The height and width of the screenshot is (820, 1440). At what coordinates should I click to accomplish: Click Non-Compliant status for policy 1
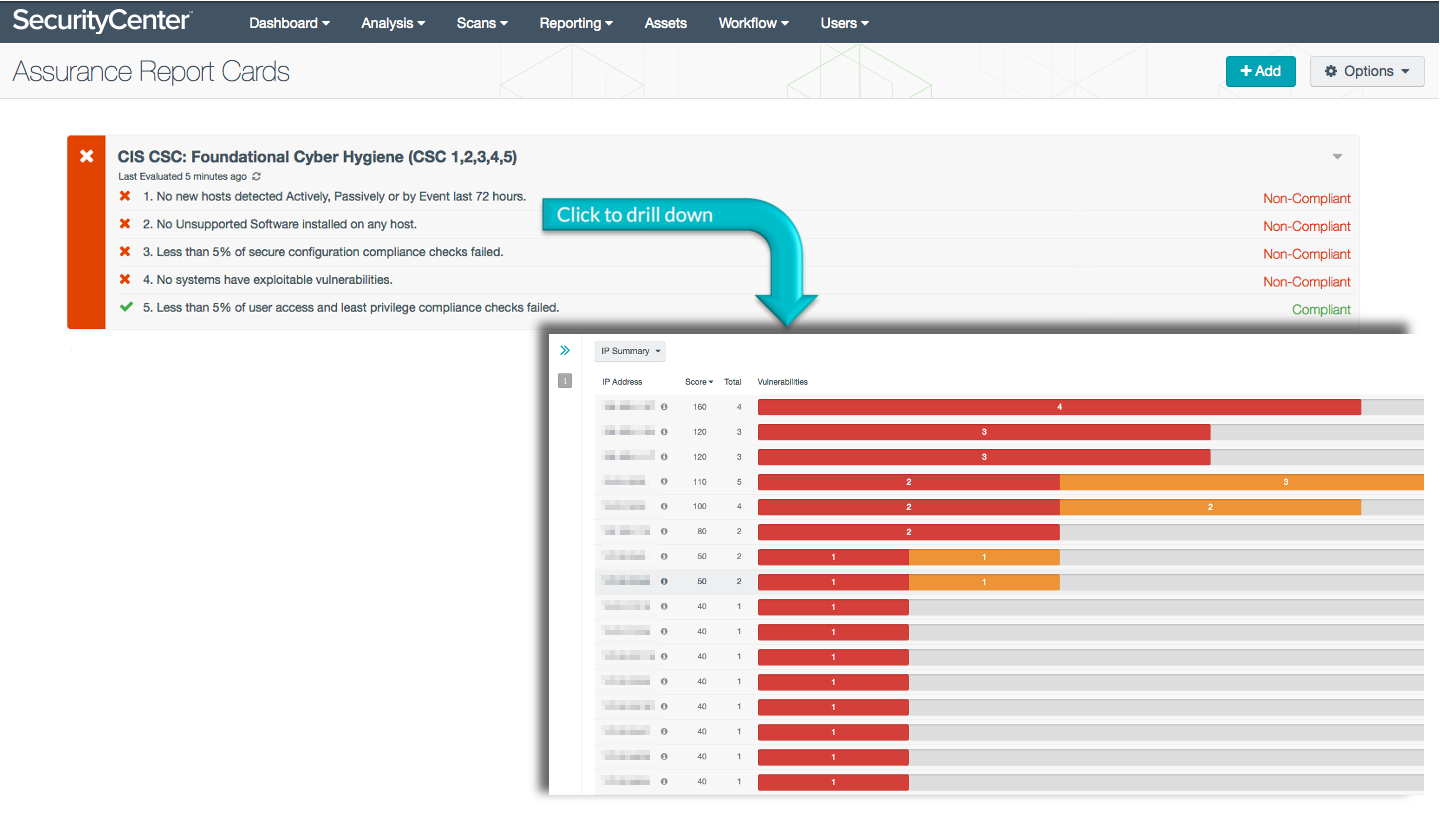pos(1307,198)
